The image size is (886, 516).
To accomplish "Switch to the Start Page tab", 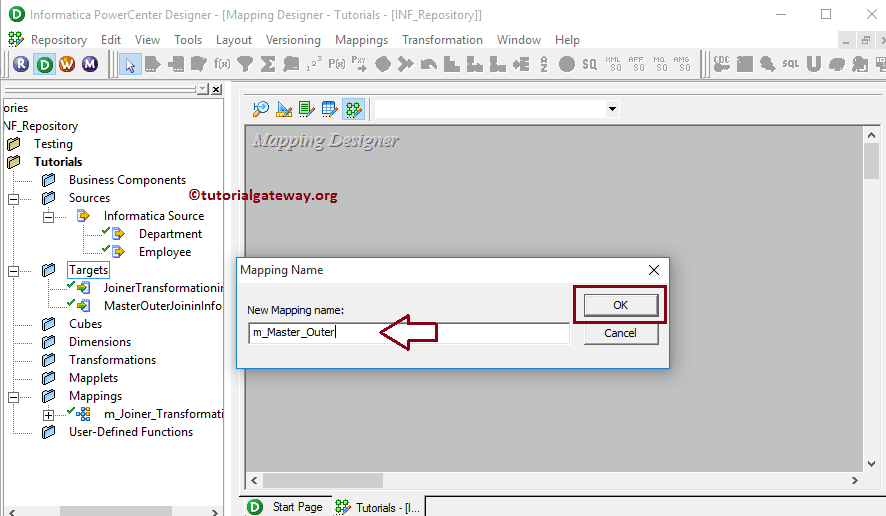I will tap(285, 507).
